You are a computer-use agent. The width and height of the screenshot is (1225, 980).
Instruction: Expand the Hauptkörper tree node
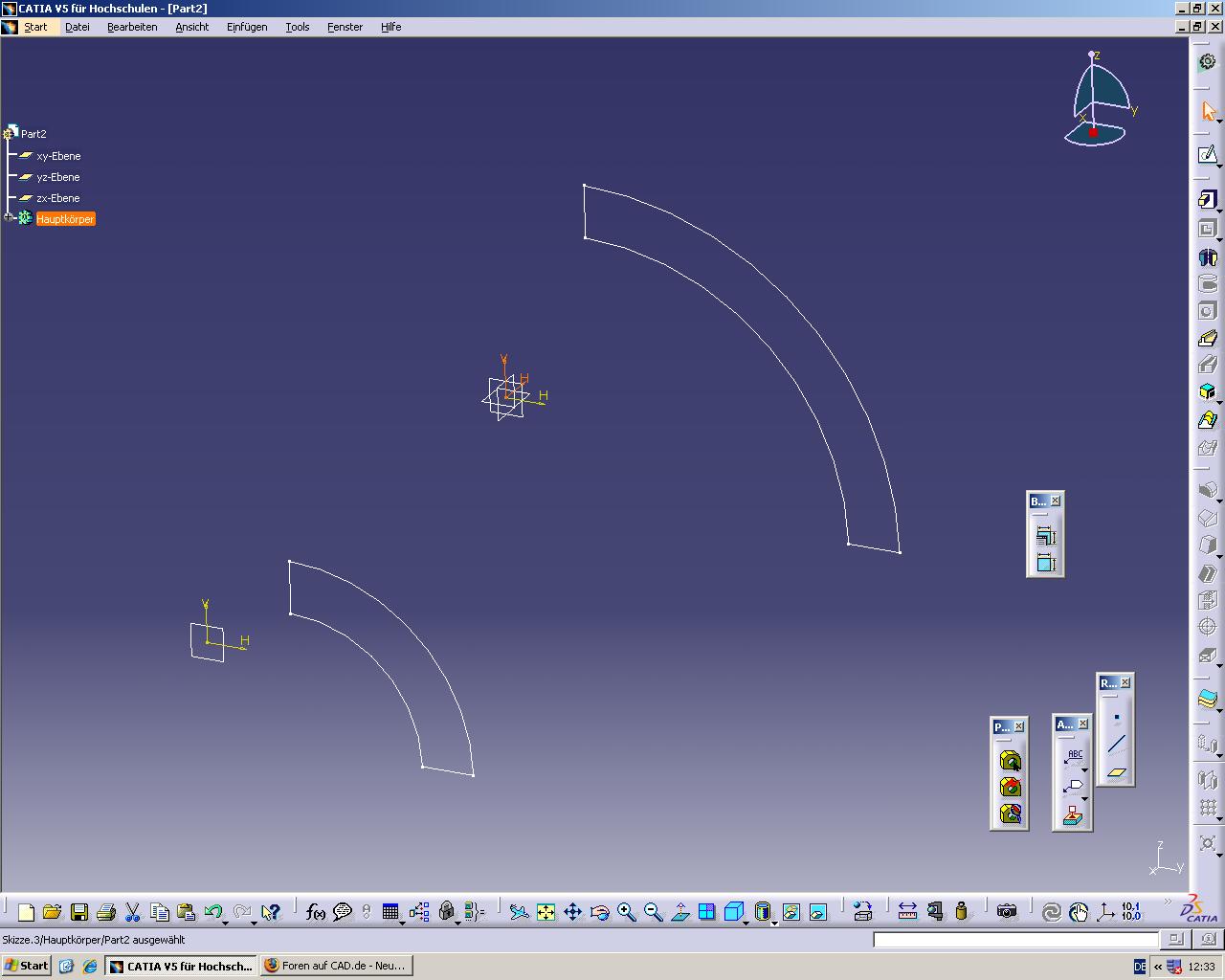10,218
